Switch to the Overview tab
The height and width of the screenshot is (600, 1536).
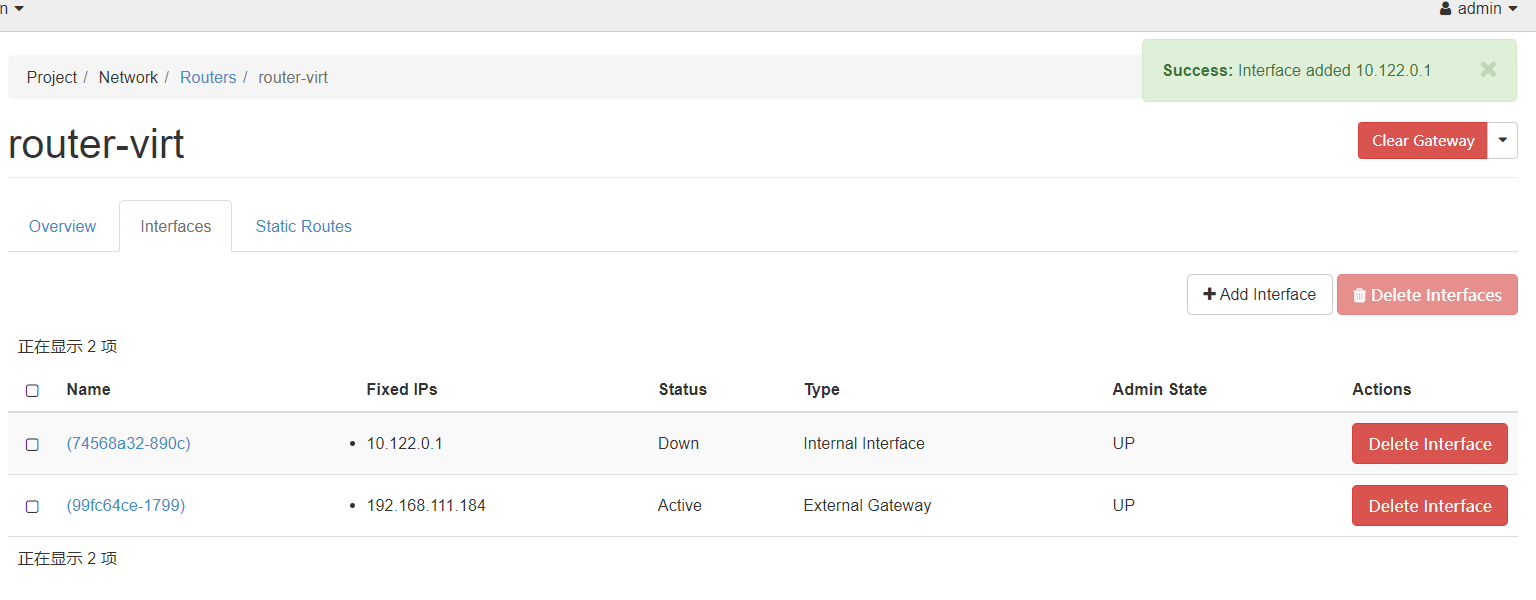pos(62,226)
